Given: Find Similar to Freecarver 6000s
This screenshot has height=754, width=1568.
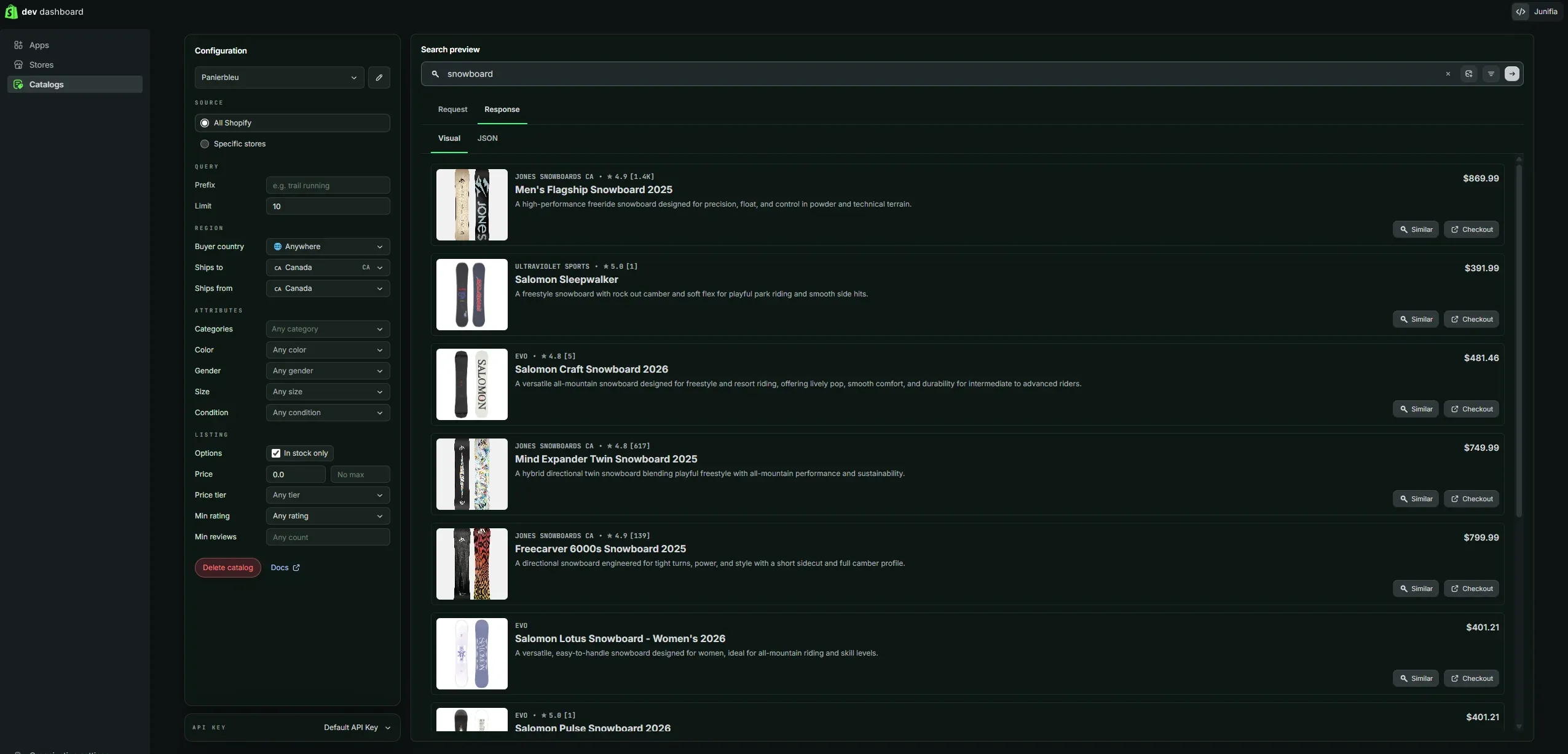Looking at the screenshot, I should [x=1416, y=589].
